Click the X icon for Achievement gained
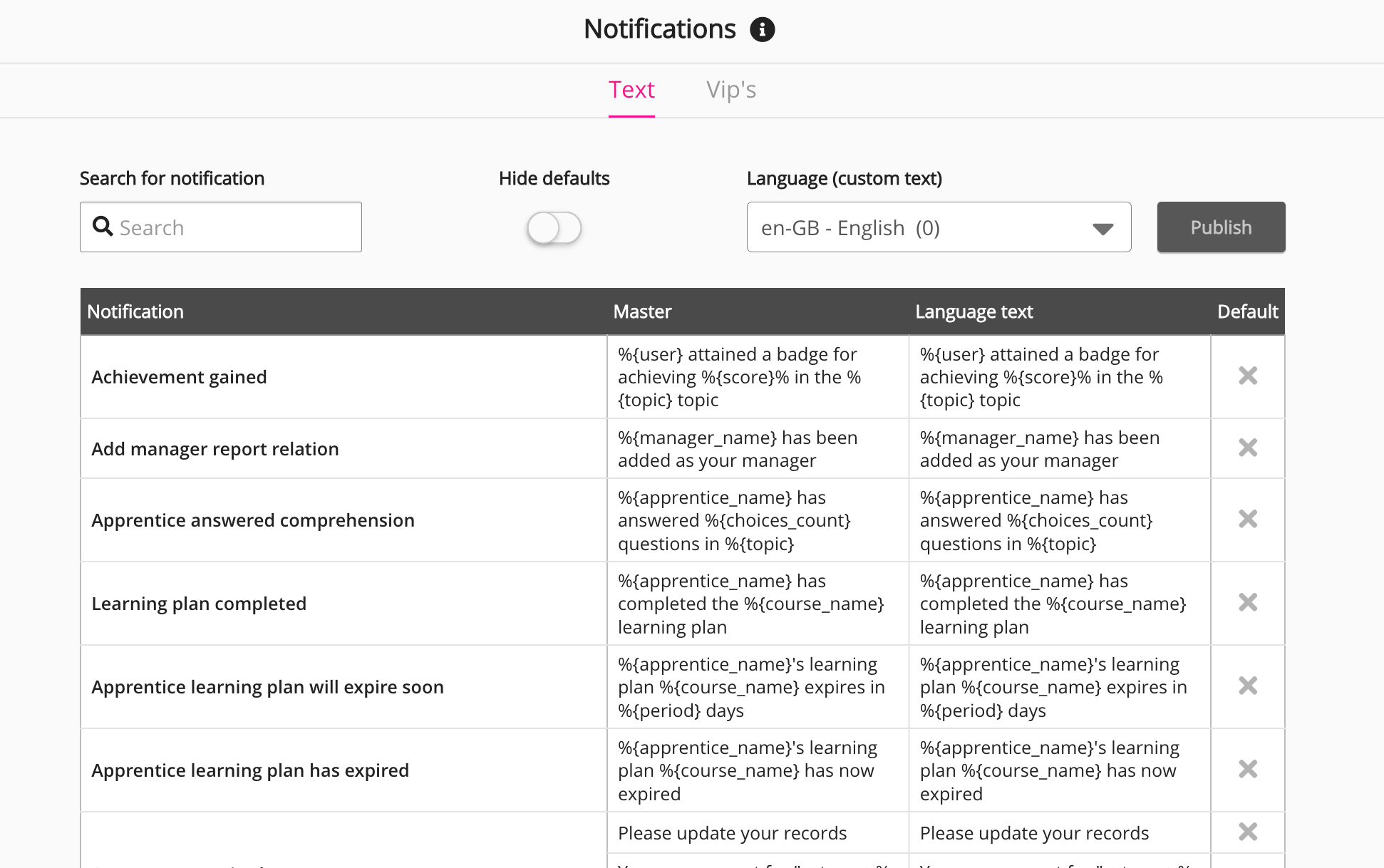This screenshot has height=868, width=1384. point(1247,376)
